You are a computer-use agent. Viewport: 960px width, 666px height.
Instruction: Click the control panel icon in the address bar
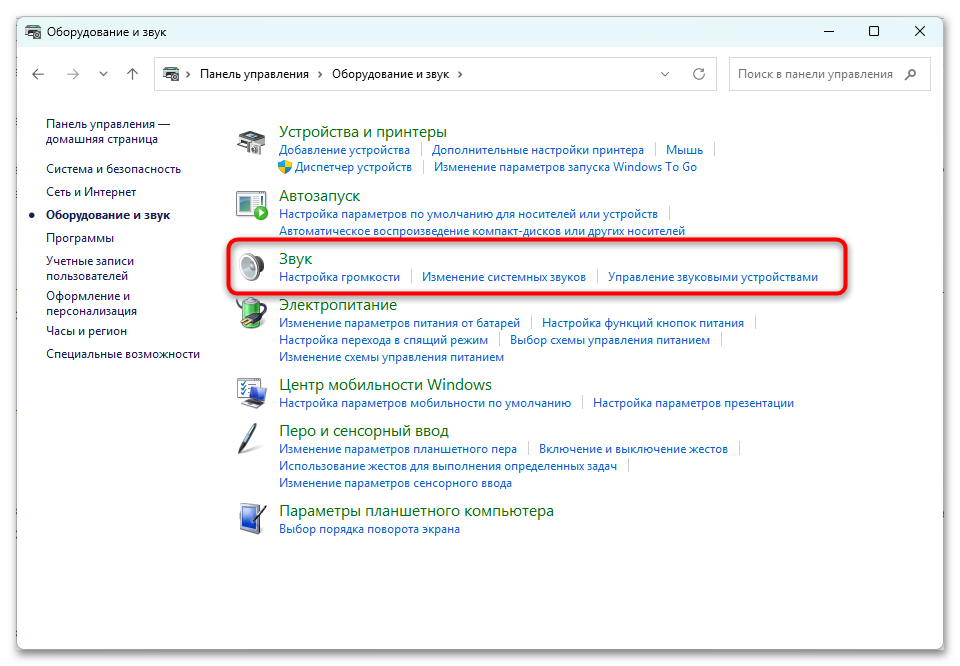tap(171, 74)
